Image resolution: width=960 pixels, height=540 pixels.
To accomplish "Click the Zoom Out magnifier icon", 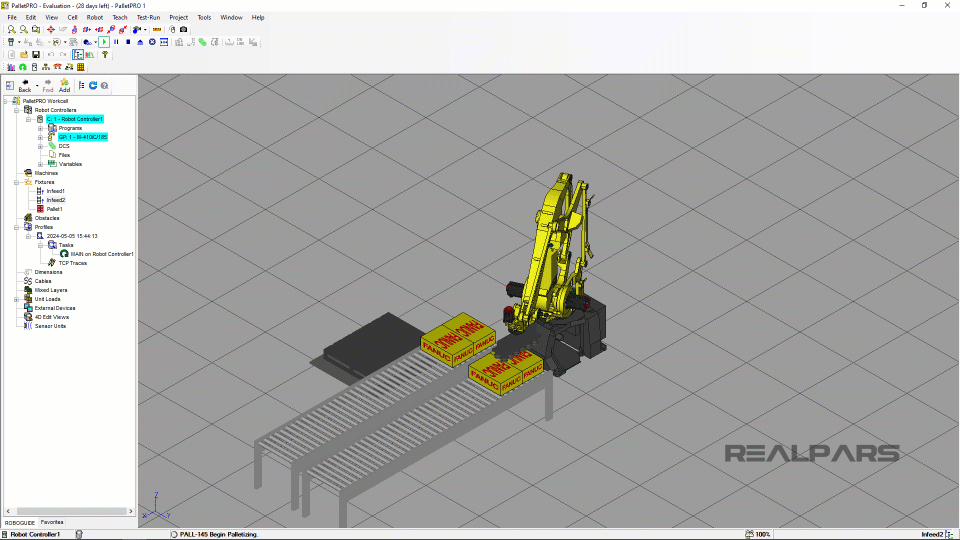I will click(23, 29).
